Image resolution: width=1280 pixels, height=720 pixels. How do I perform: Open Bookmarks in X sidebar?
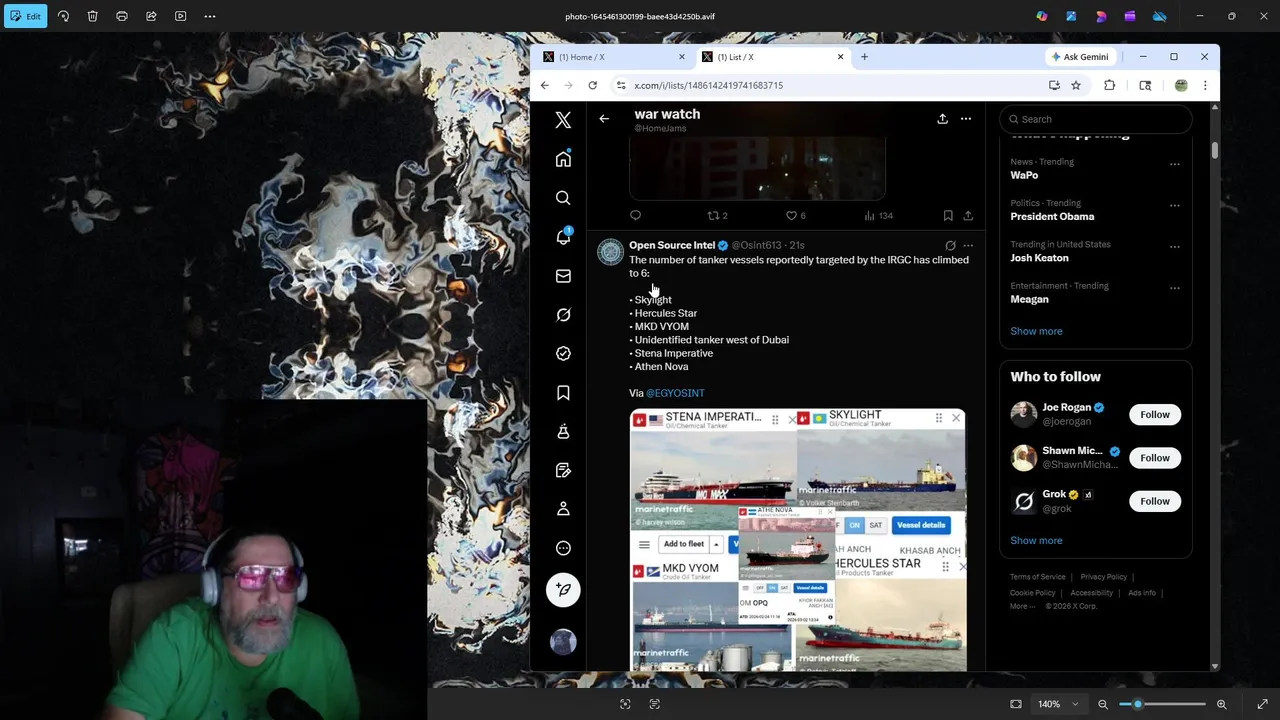563,393
